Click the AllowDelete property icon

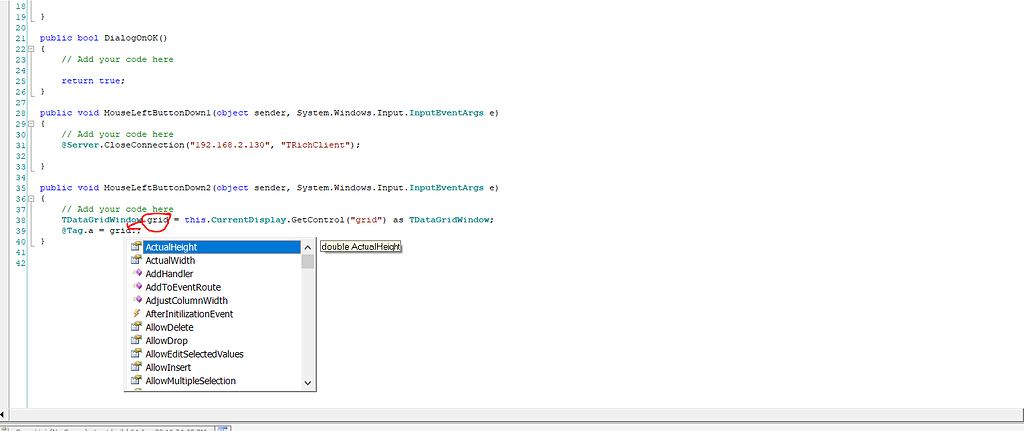coord(136,327)
